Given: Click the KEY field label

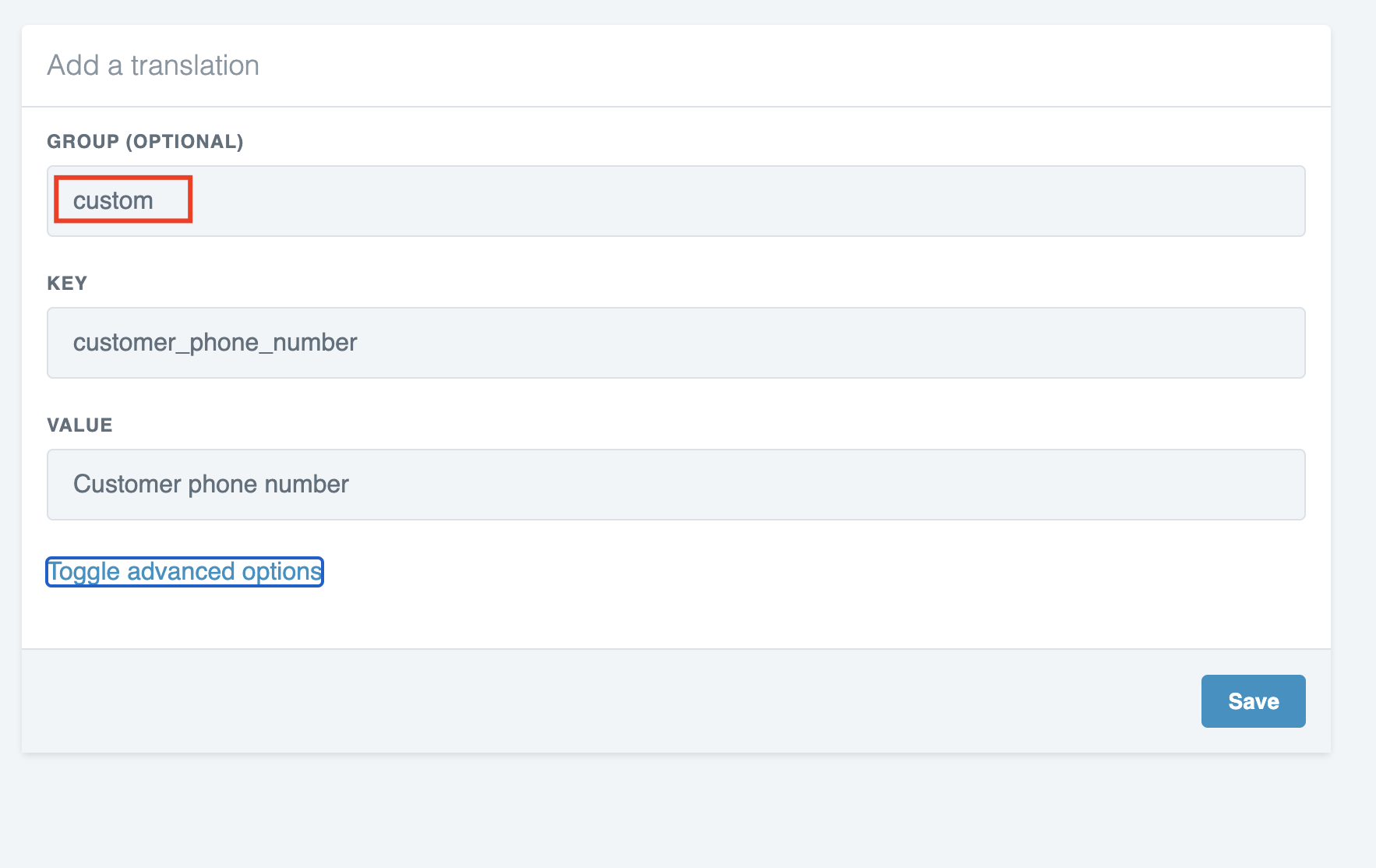Looking at the screenshot, I should pyautogui.click(x=67, y=284).
